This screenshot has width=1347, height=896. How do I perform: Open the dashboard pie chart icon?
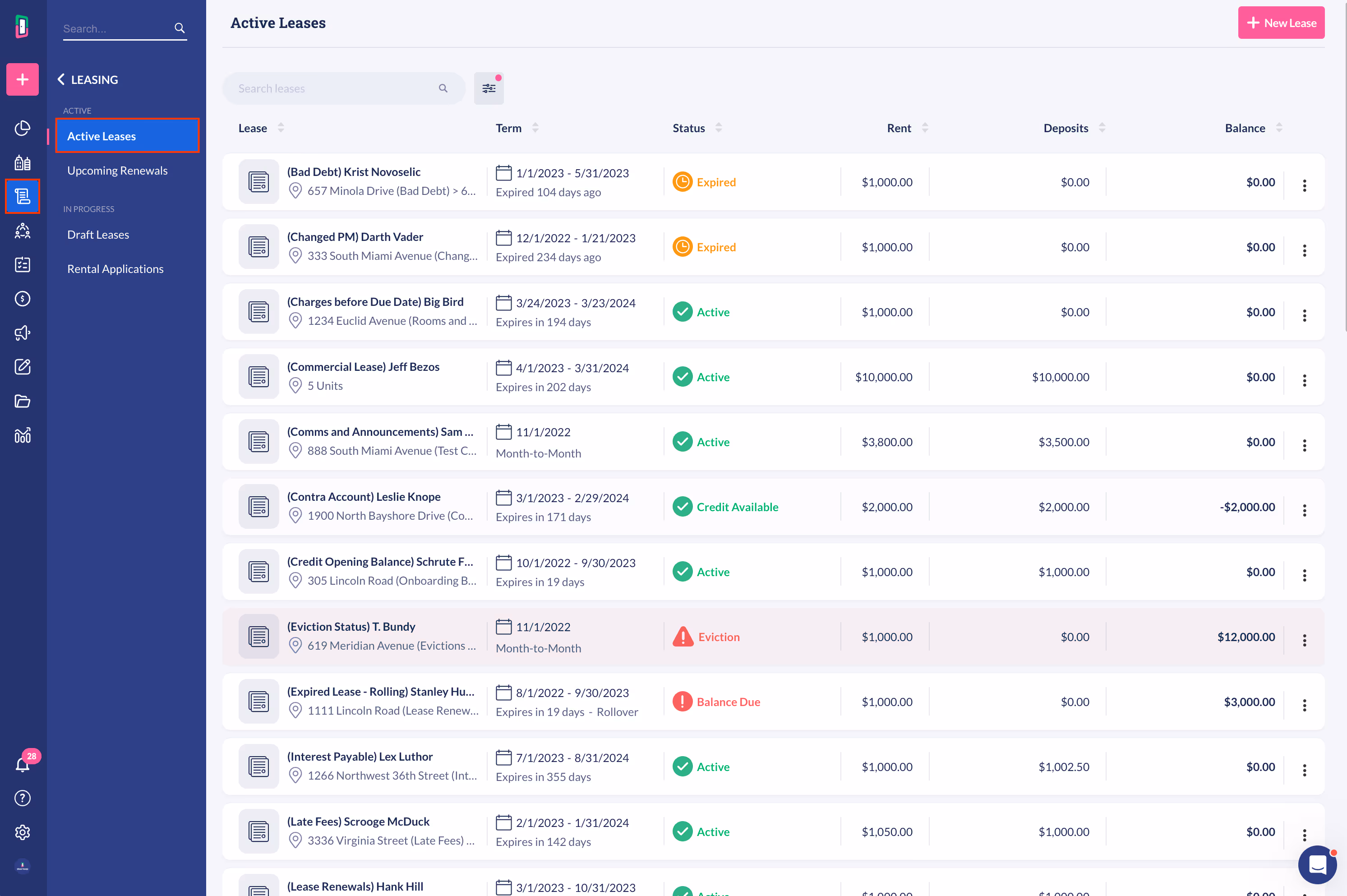[22, 128]
